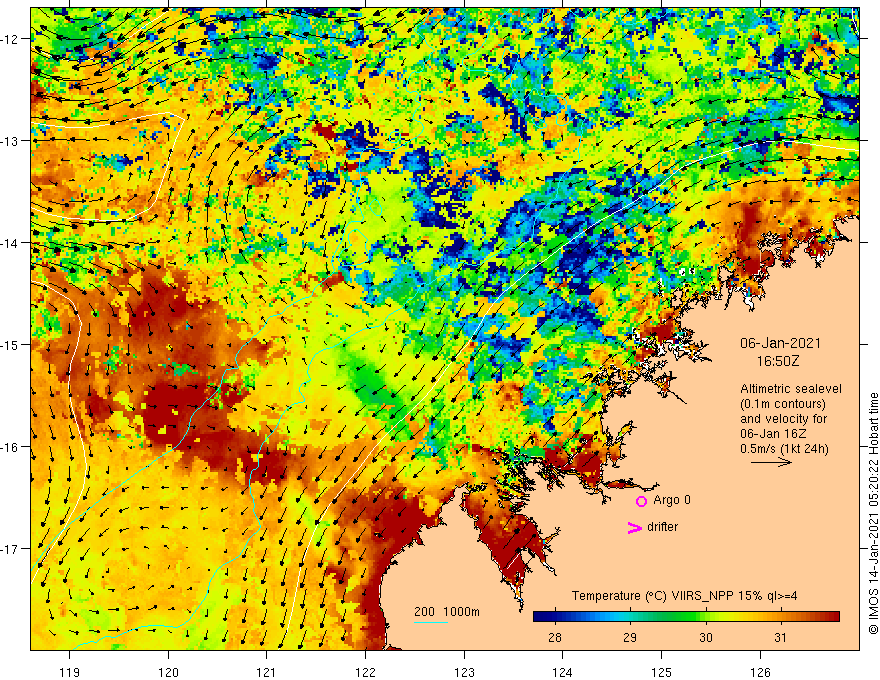Image resolution: width=880 pixels, height=680 pixels.
Task: Click the longitude label 126
Action: pyautogui.click(x=760, y=672)
